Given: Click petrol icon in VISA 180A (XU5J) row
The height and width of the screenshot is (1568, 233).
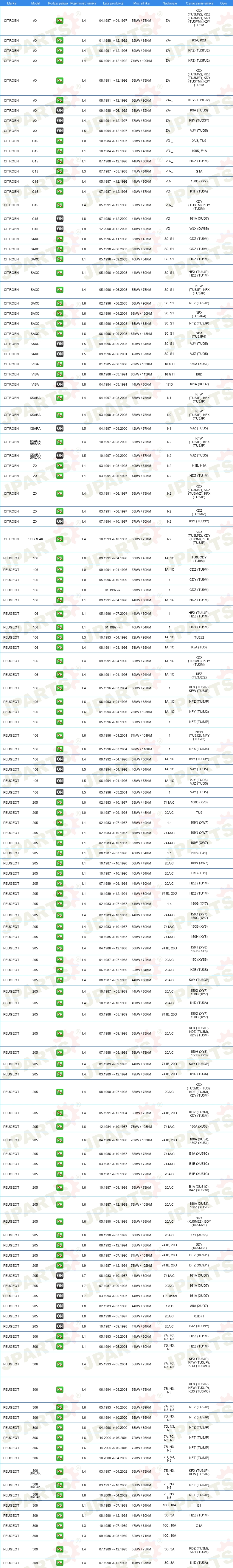Looking at the screenshot, I should [60, 364].
